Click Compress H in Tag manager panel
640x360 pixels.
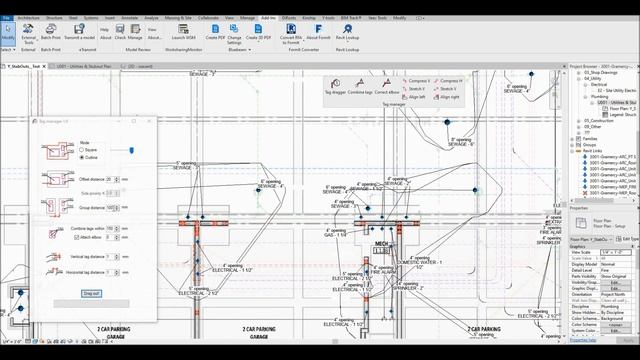448,81
